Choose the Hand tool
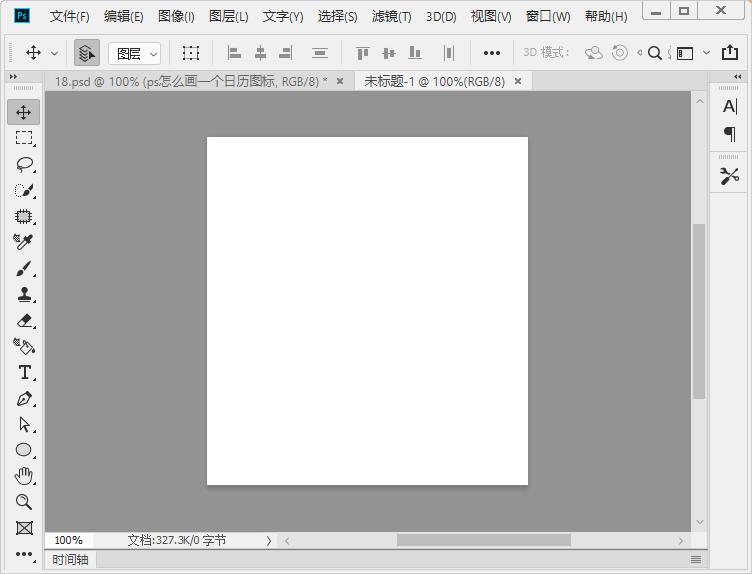 [x=24, y=476]
